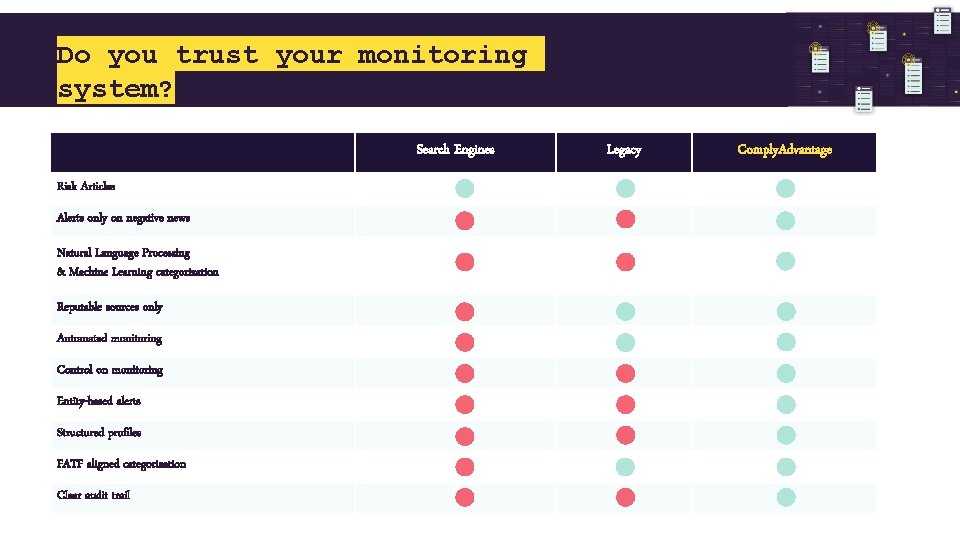This screenshot has width=960, height=540.
Task: Click the red Legacy dot for Alerts only on negative news
Action: (625, 219)
